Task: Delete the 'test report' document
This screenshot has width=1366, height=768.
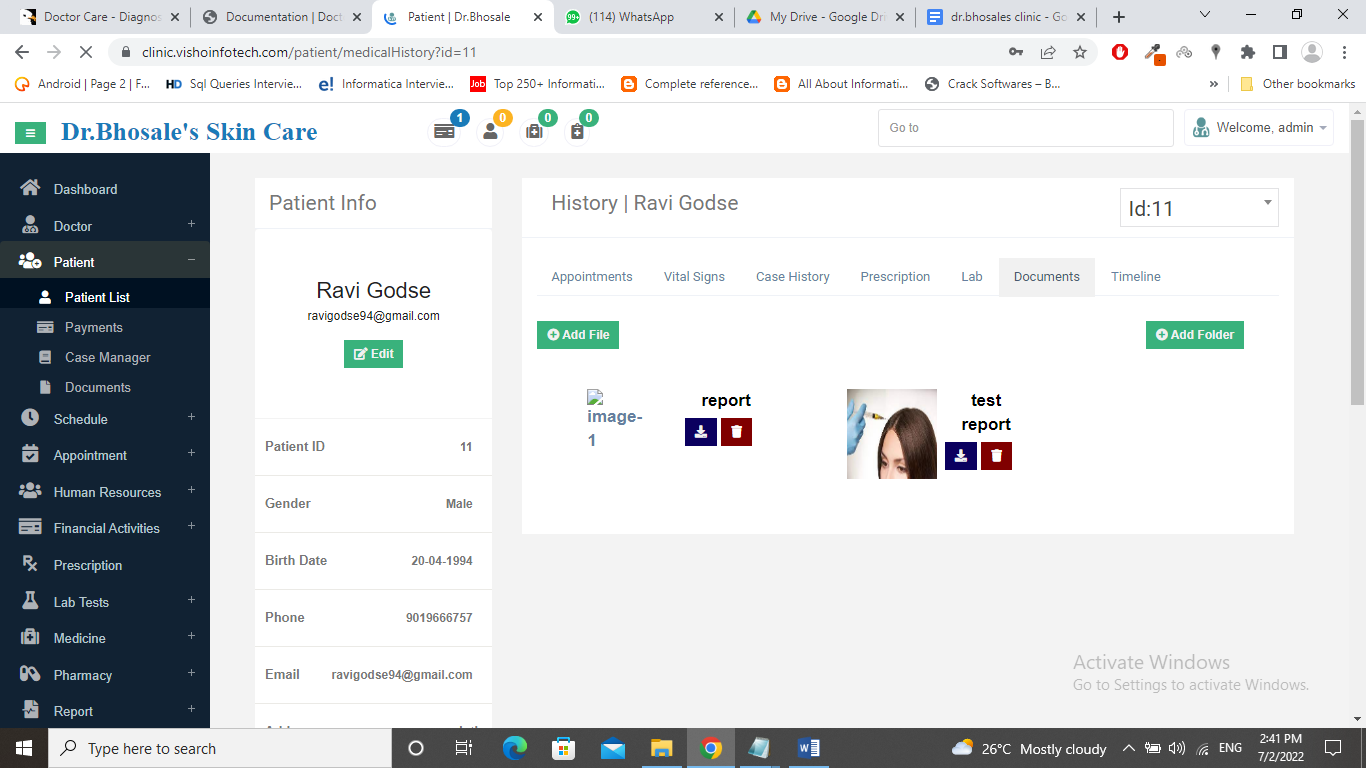Action: click(996, 456)
